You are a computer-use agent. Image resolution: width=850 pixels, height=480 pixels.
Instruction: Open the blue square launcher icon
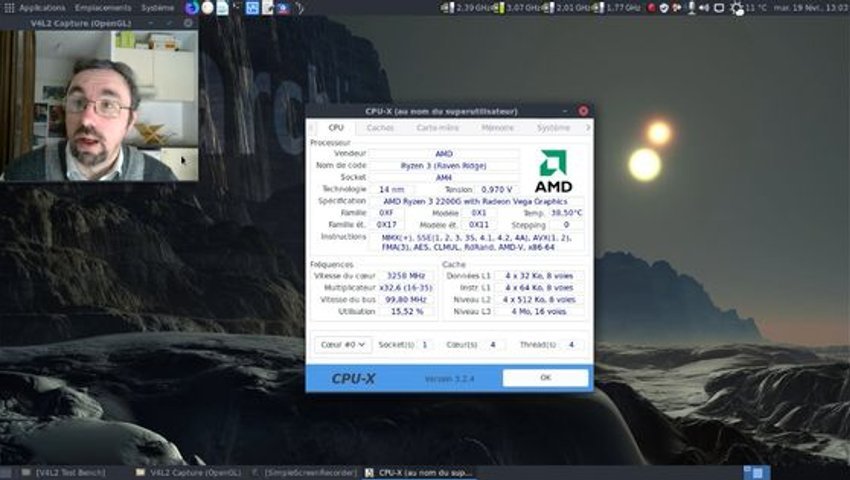[x=252, y=8]
